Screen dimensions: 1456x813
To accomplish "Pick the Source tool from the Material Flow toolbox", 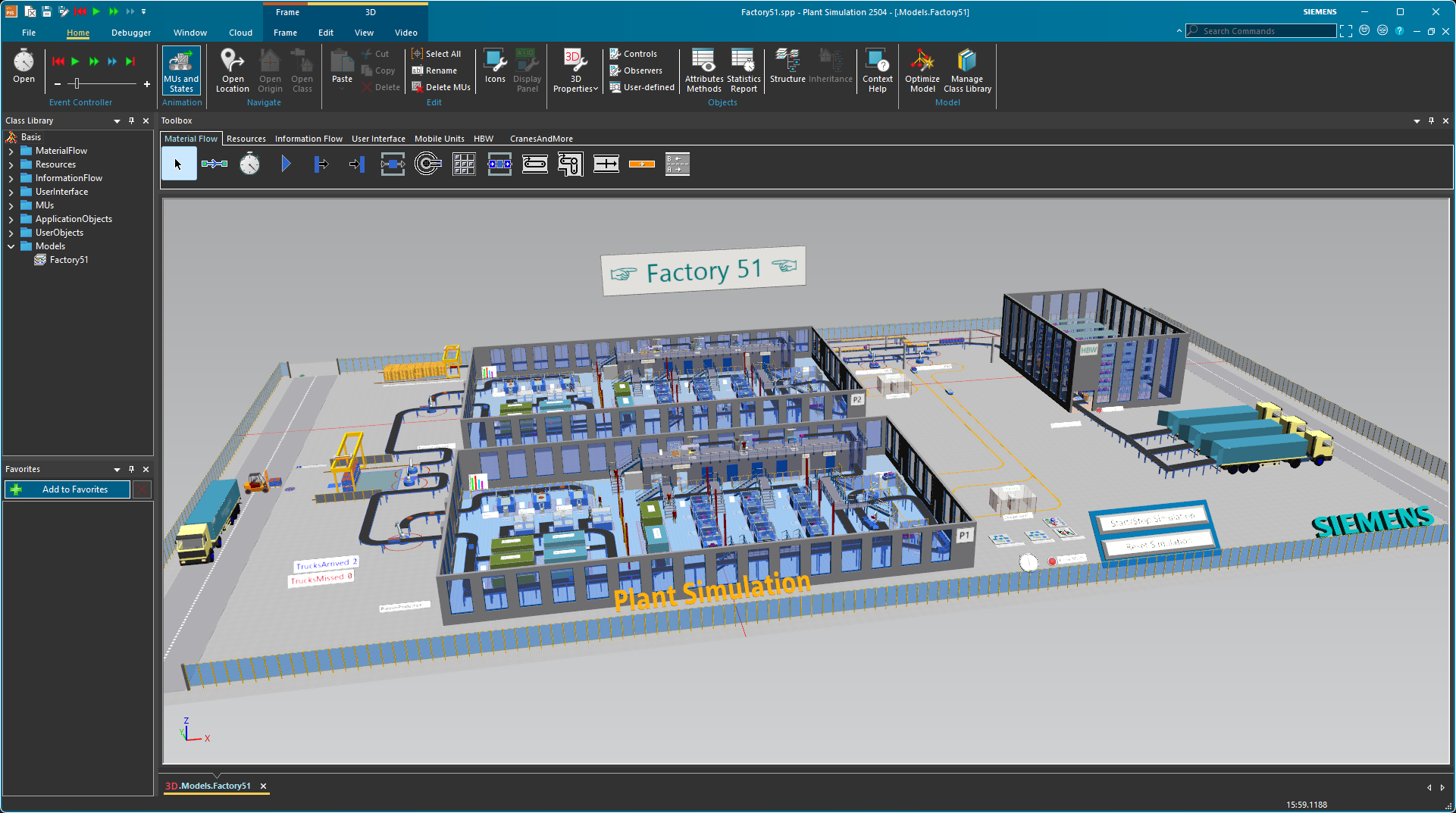I will coord(286,163).
